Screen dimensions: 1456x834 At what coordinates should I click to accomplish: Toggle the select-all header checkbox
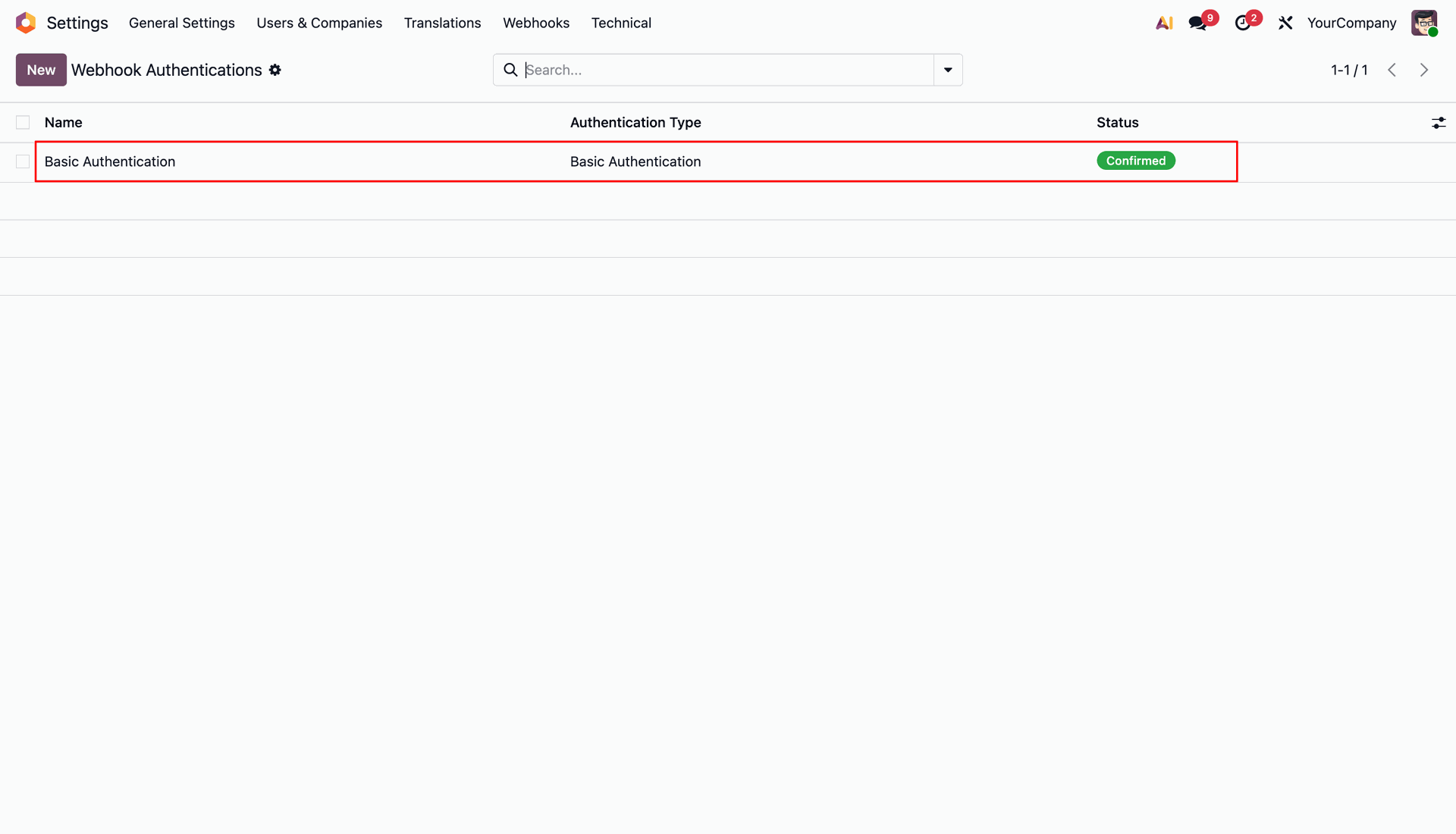[23, 123]
